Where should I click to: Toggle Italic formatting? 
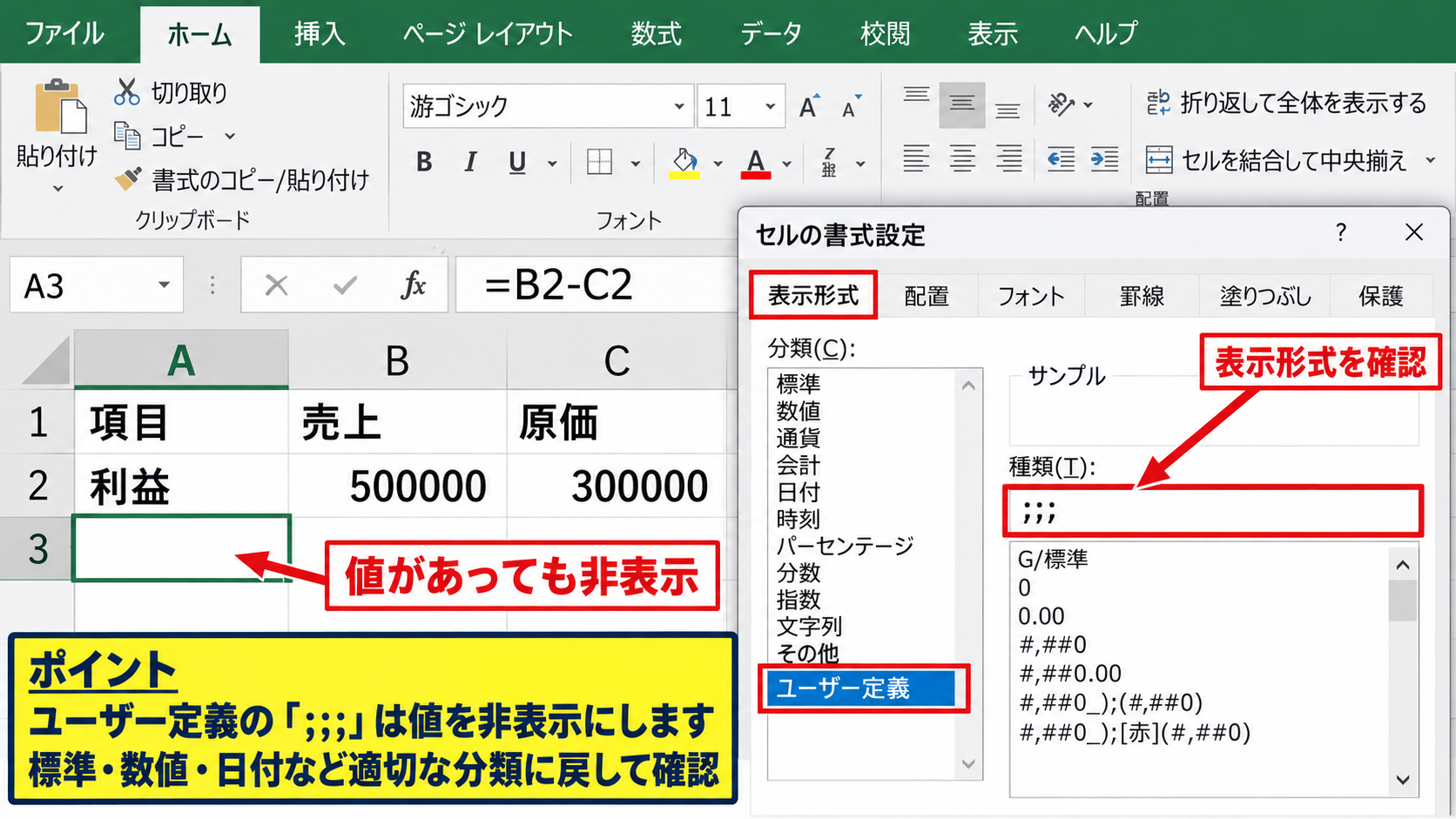470,162
